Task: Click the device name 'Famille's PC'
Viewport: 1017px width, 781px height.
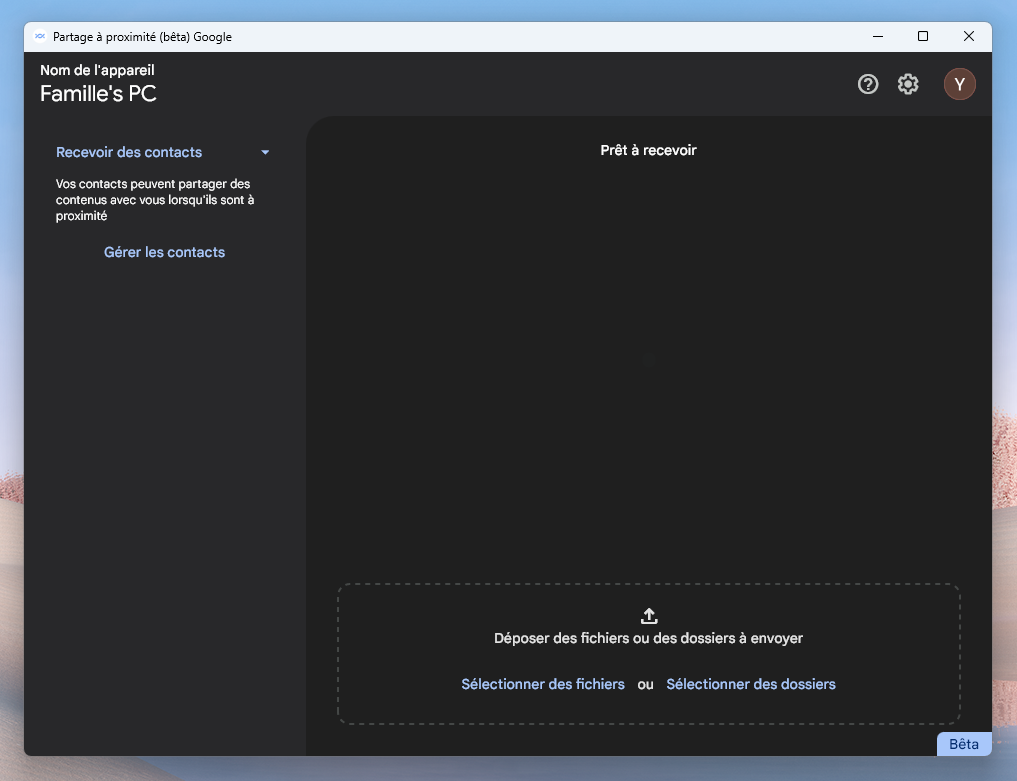Action: [98, 94]
